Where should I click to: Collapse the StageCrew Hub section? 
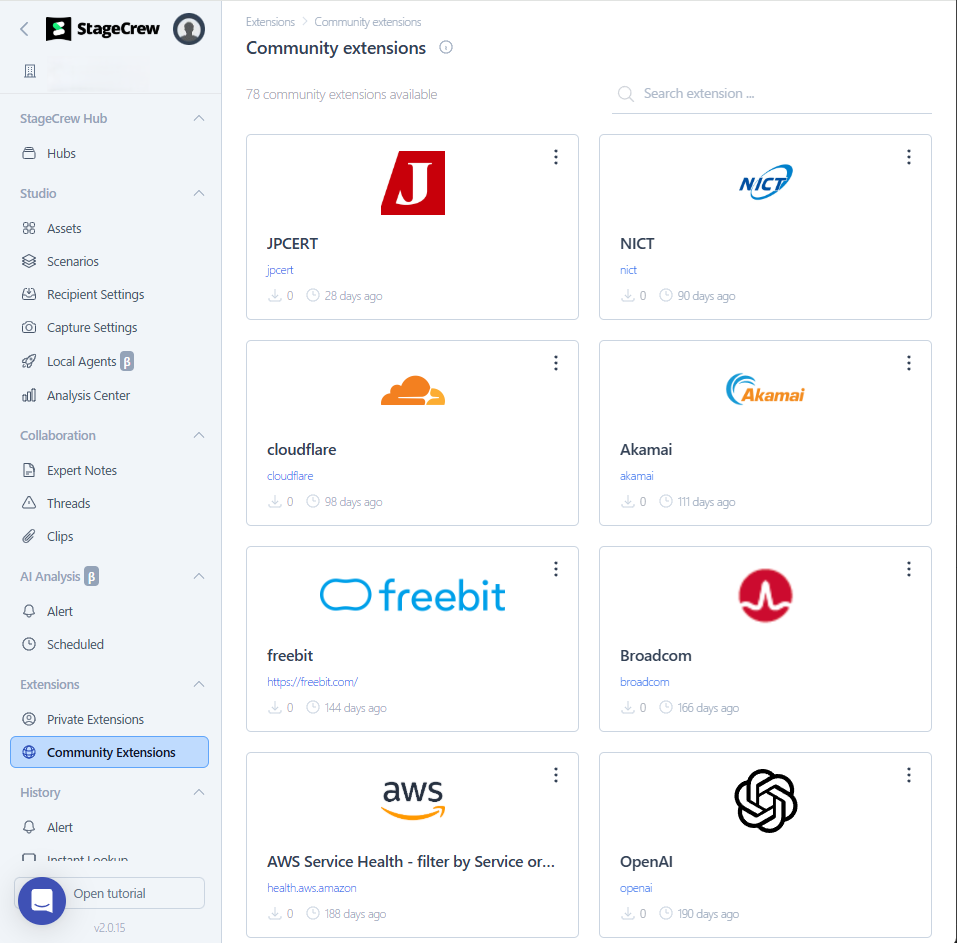point(199,119)
